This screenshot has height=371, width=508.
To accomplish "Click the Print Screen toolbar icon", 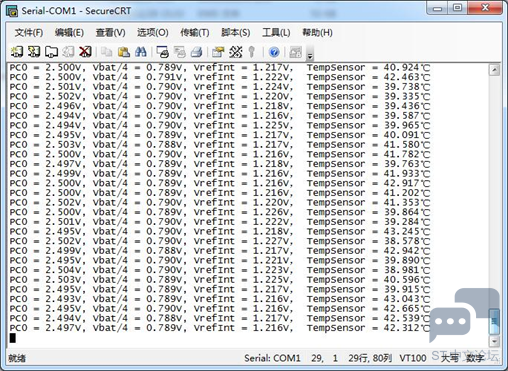I will [x=162, y=52].
